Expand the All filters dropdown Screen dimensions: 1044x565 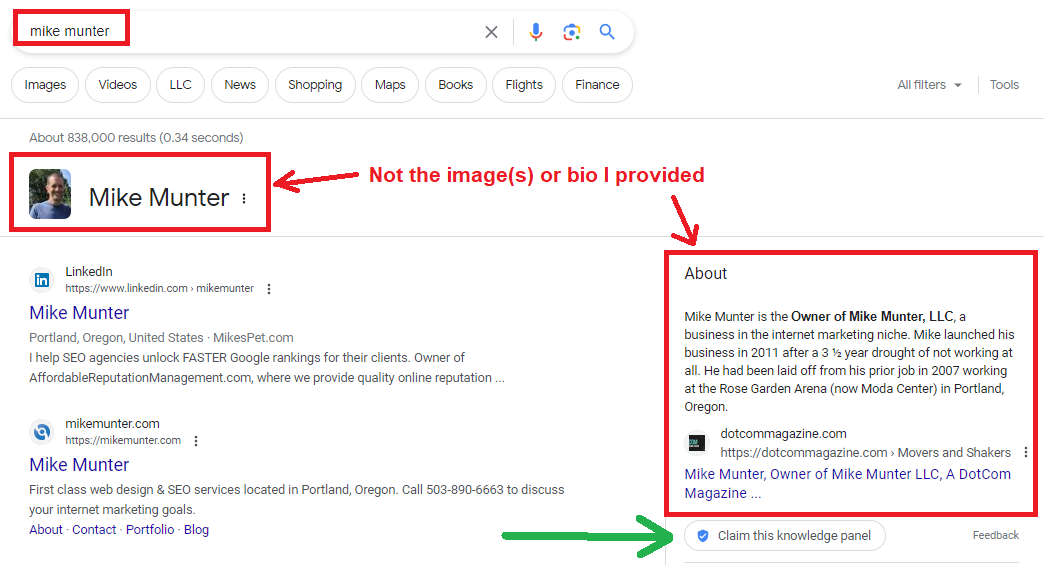tap(929, 85)
